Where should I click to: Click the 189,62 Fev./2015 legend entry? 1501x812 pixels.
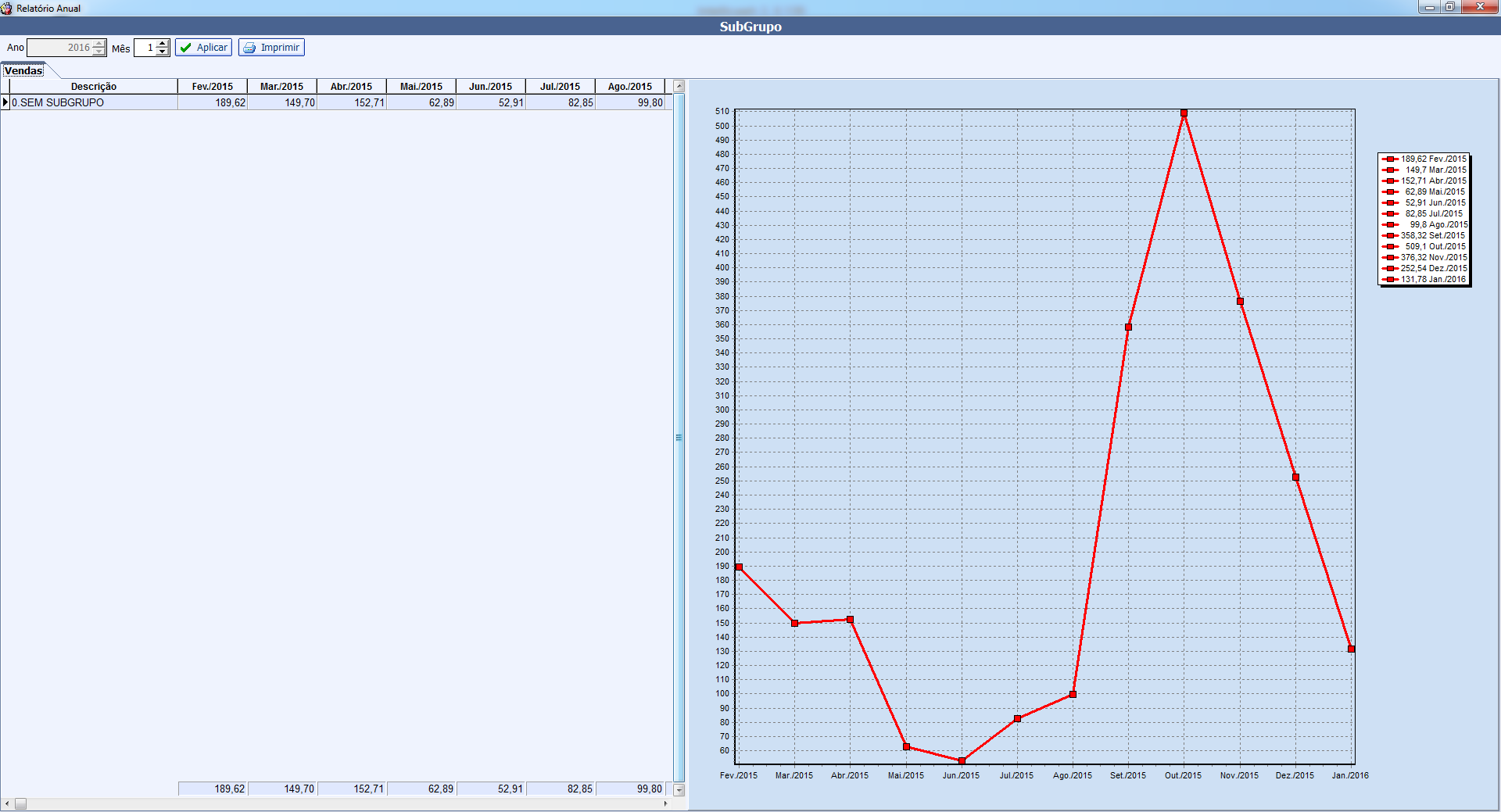point(1424,159)
